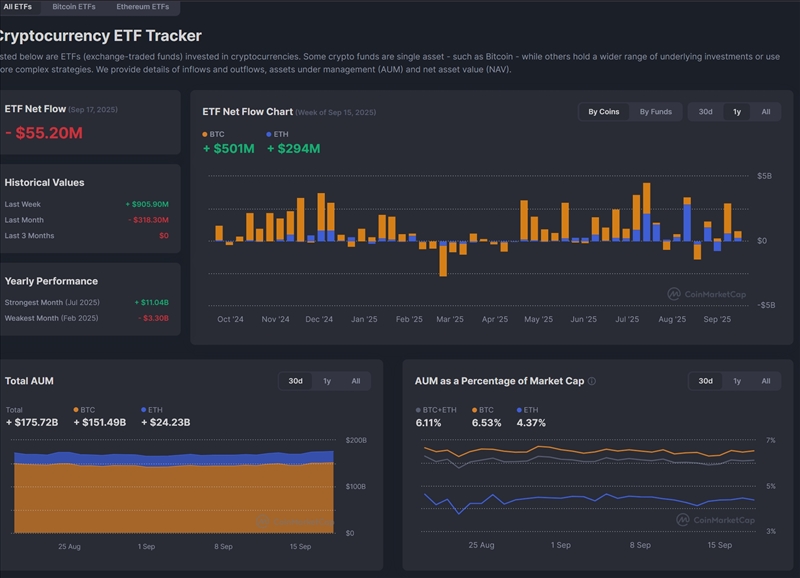
Task: Set ETF Net Flow Chart range to 30d
Action: (705, 112)
